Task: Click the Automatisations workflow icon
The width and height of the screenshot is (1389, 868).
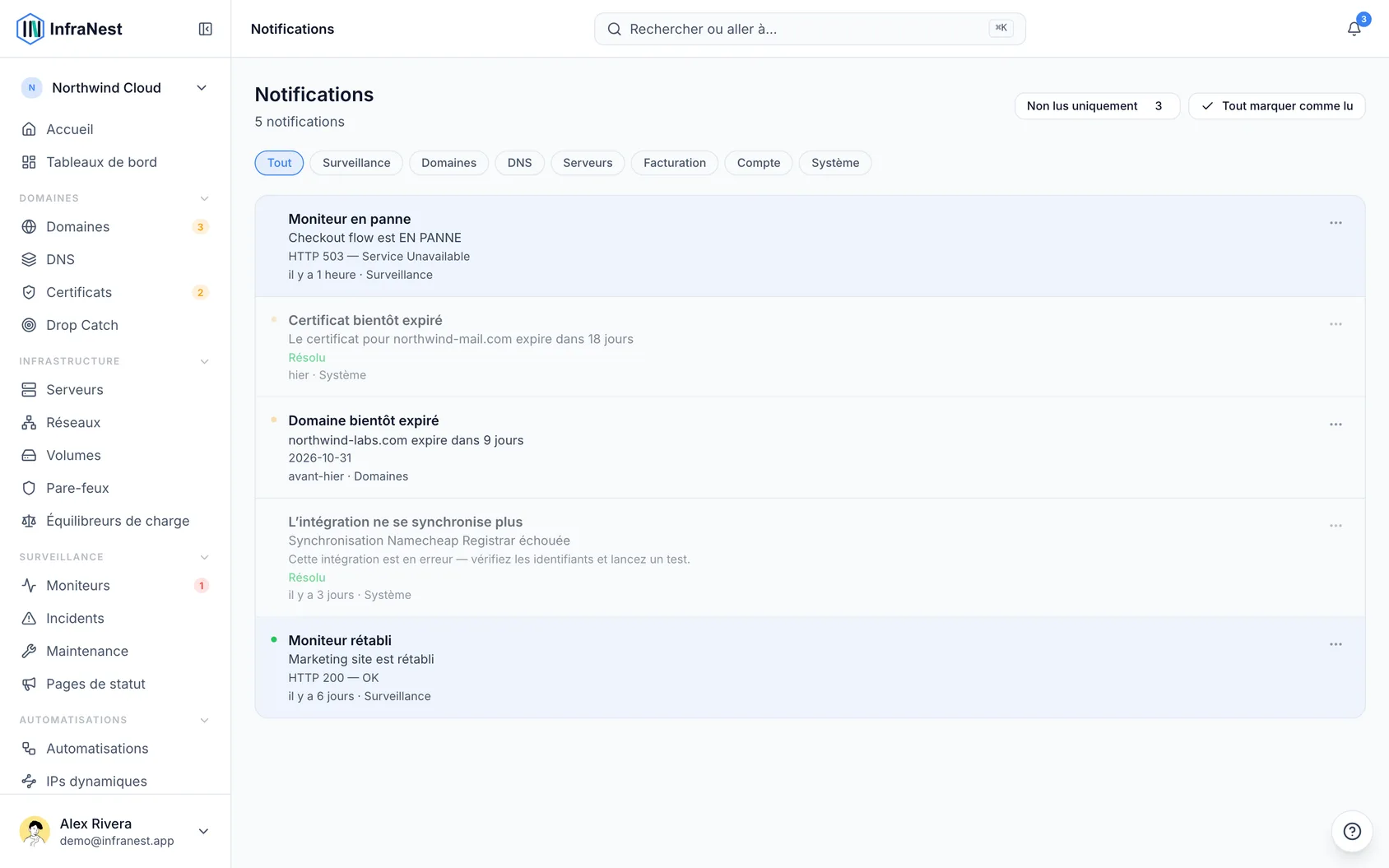Action: click(29, 748)
